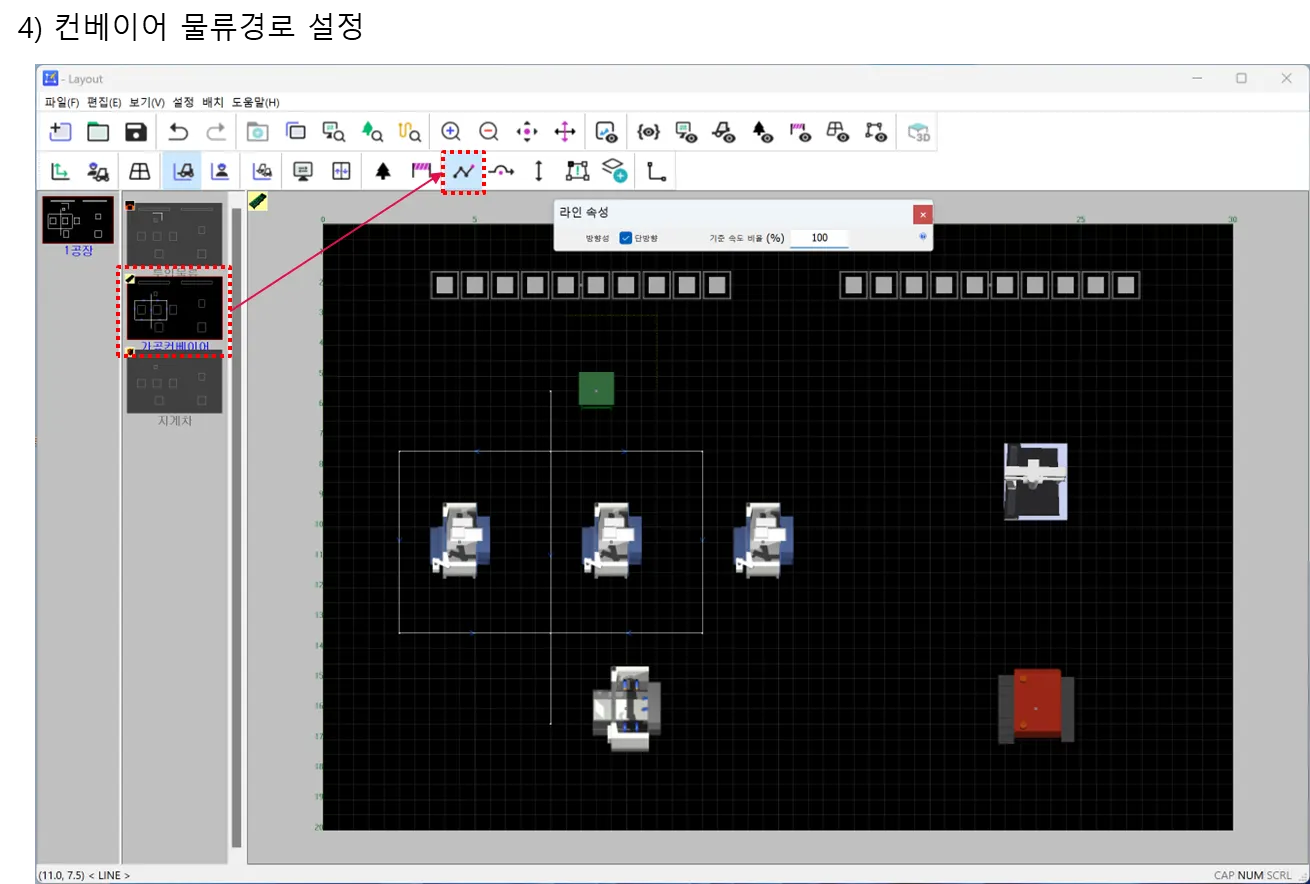Select the 1공장 layout thumbnail
This screenshot has width=1310, height=884.
[78, 220]
